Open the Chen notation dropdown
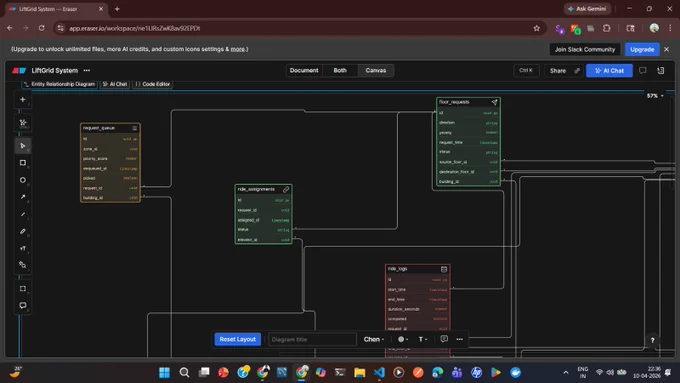680x383 pixels. 374,339
